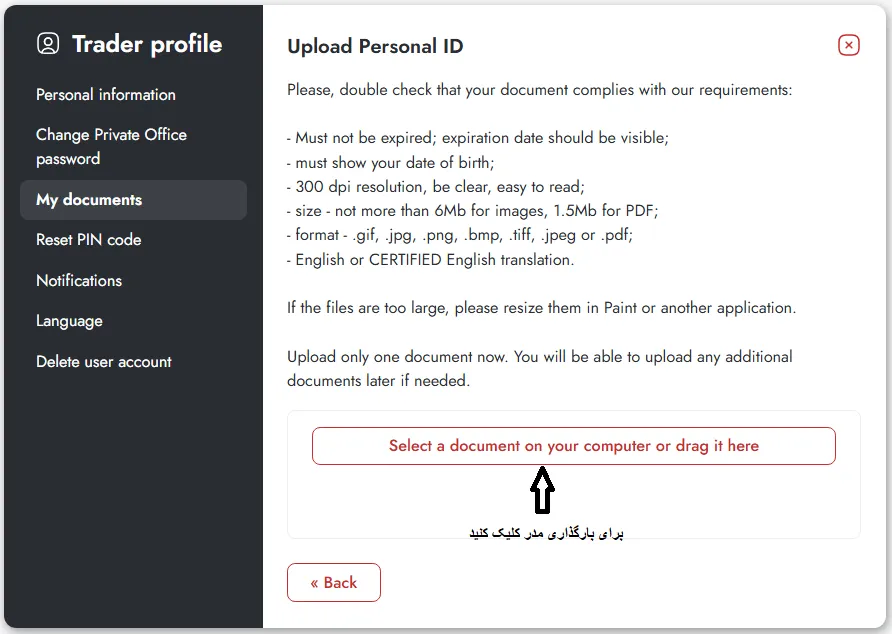Go to Change Private Office password
This screenshot has width=892, height=634.
pos(111,146)
